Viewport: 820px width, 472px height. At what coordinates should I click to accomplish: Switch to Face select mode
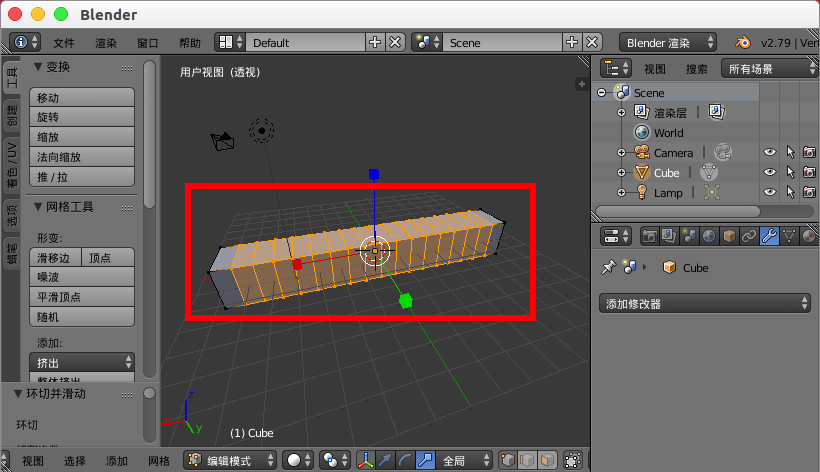click(x=547, y=460)
